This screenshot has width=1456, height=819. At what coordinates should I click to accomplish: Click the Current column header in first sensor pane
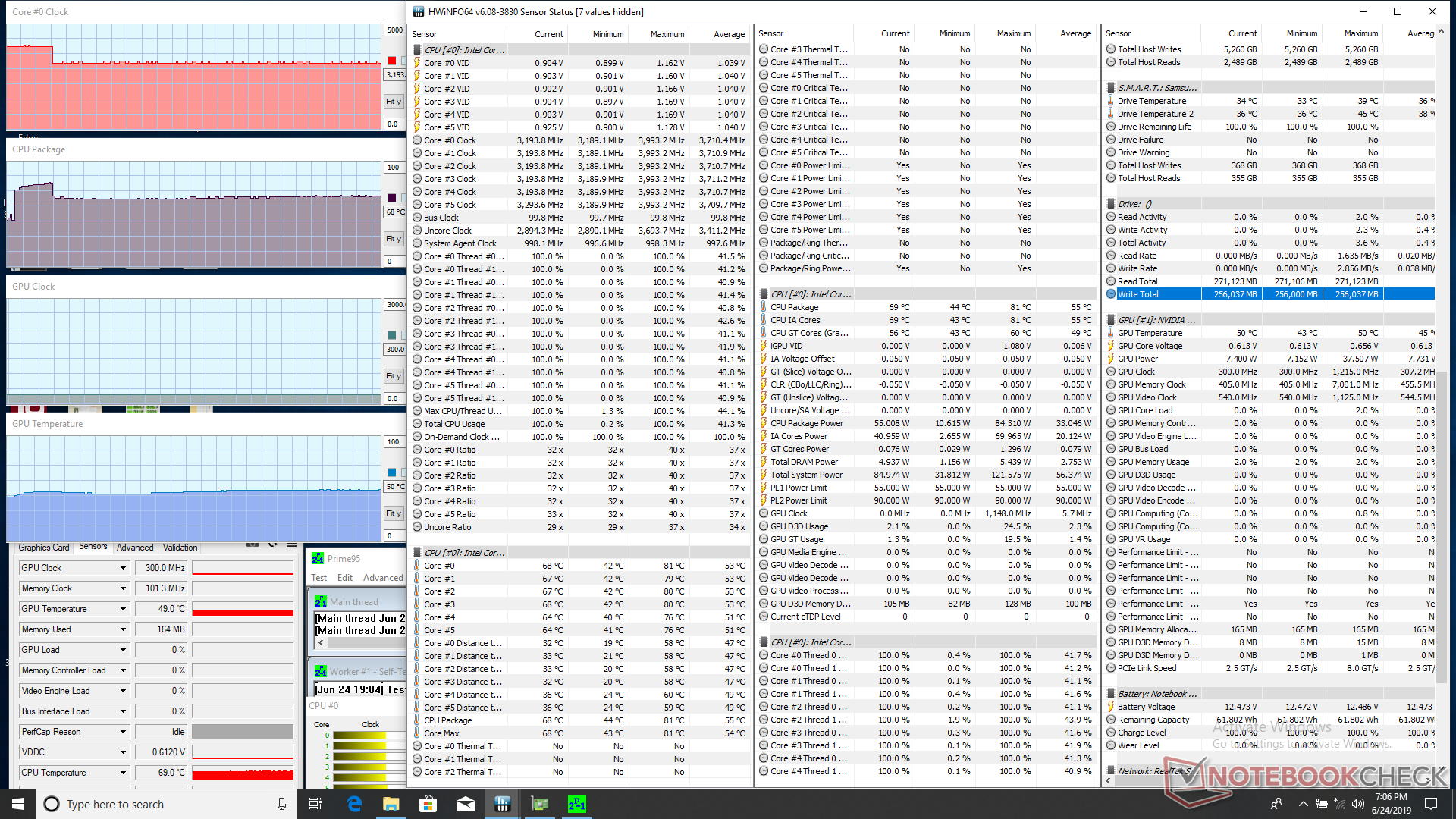(x=549, y=34)
